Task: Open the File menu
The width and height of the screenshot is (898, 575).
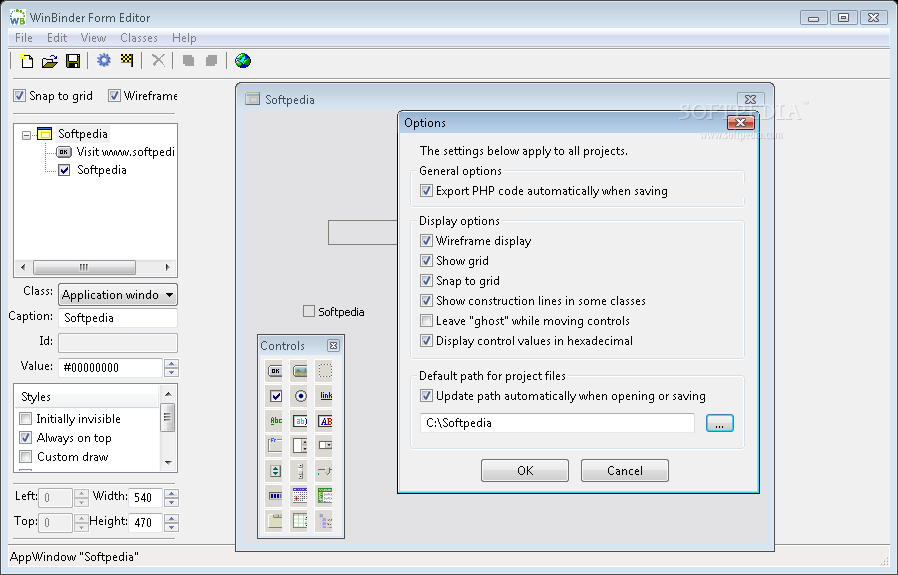Action: [23, 38]
